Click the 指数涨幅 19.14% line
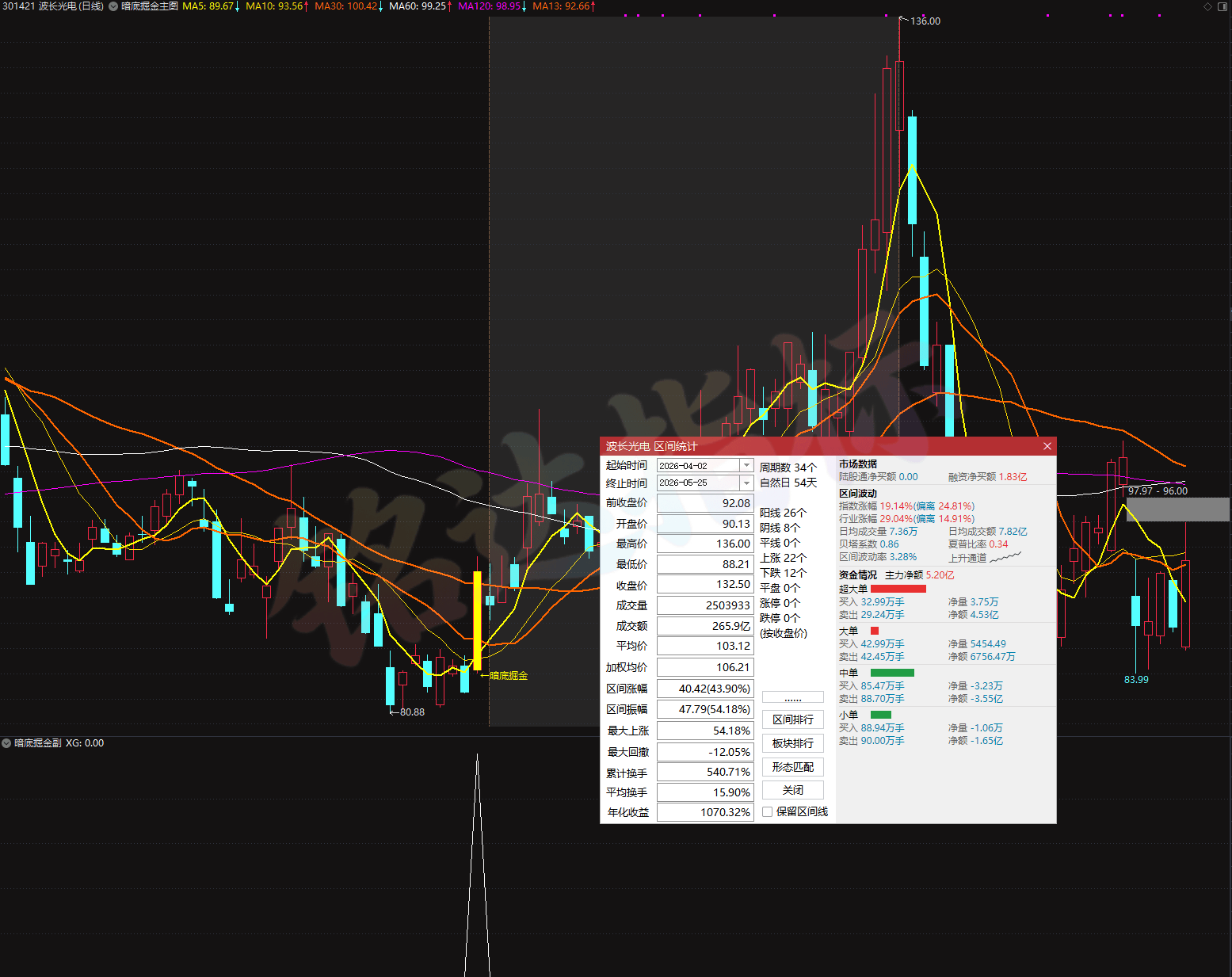Screen dimensions: 1232x977 click(906, 506)
